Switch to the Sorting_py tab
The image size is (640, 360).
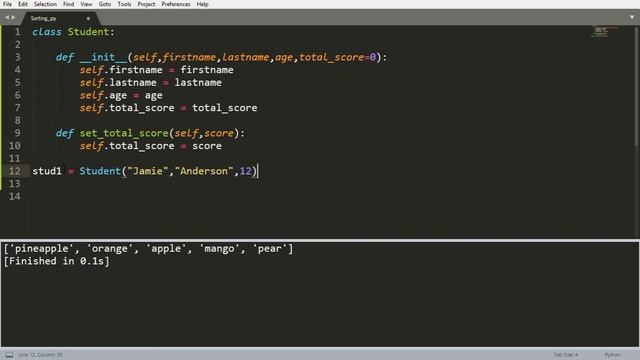coord(44,18)
